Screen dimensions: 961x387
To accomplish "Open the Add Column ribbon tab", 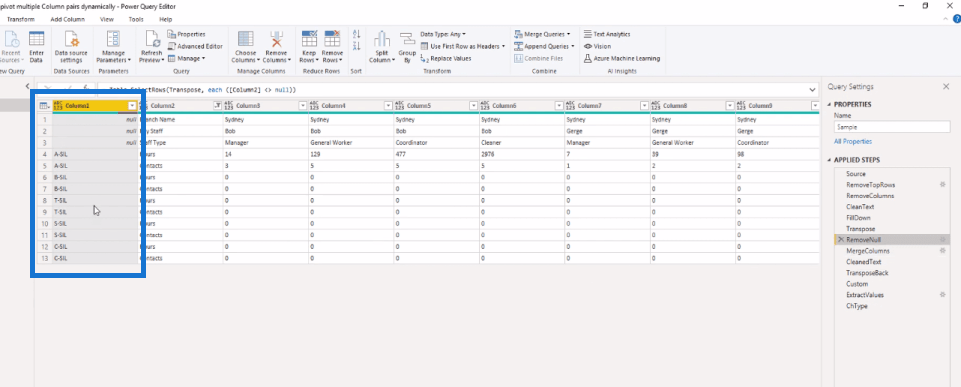I will tap(67, 19).
